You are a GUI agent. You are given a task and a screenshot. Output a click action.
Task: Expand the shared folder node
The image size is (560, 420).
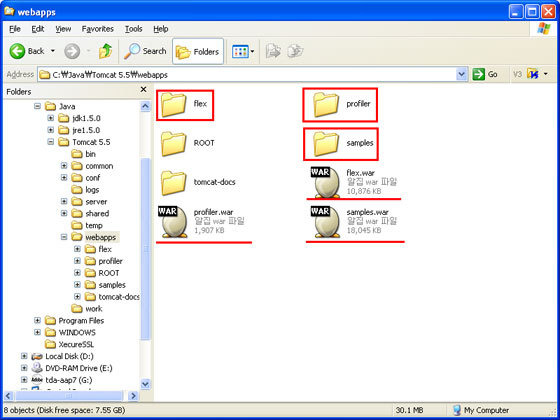click(x=64, y=213)
